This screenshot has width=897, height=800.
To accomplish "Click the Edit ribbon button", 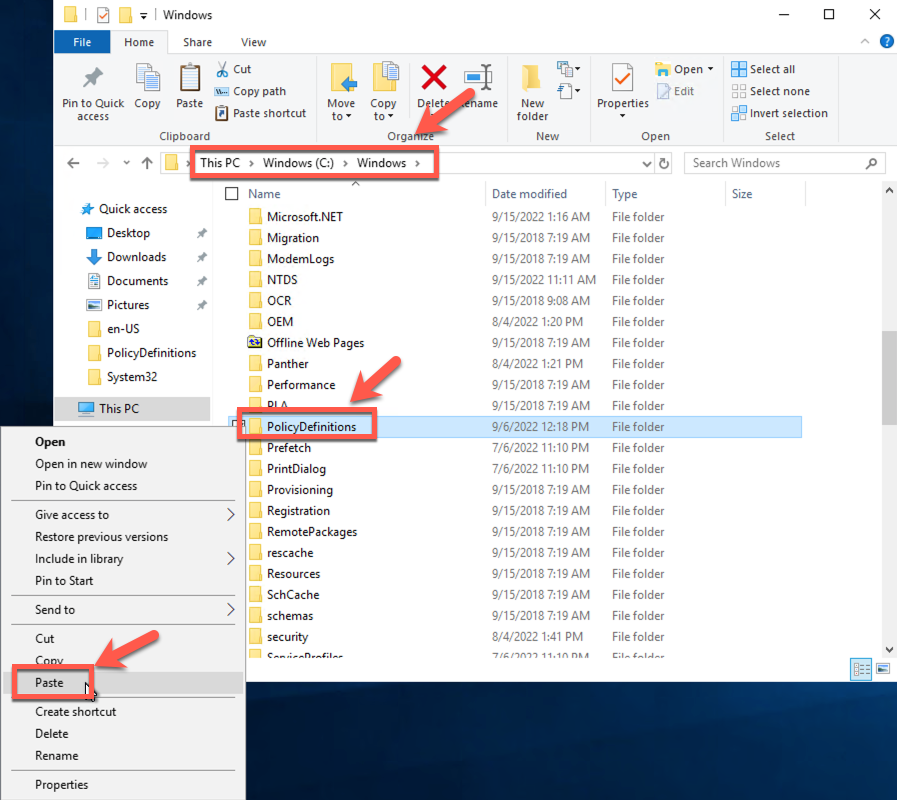I will [676, 91].
